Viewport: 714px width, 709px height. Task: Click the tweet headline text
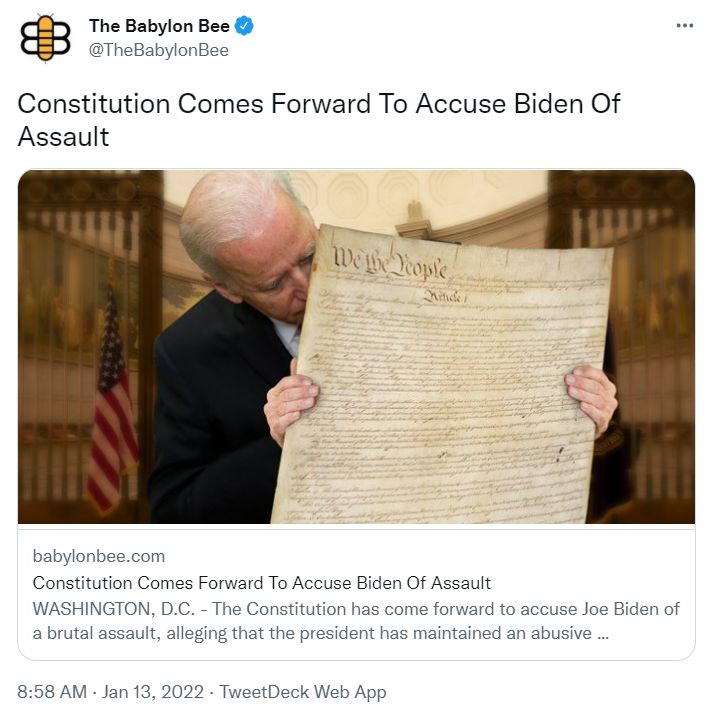click(319, 120)
